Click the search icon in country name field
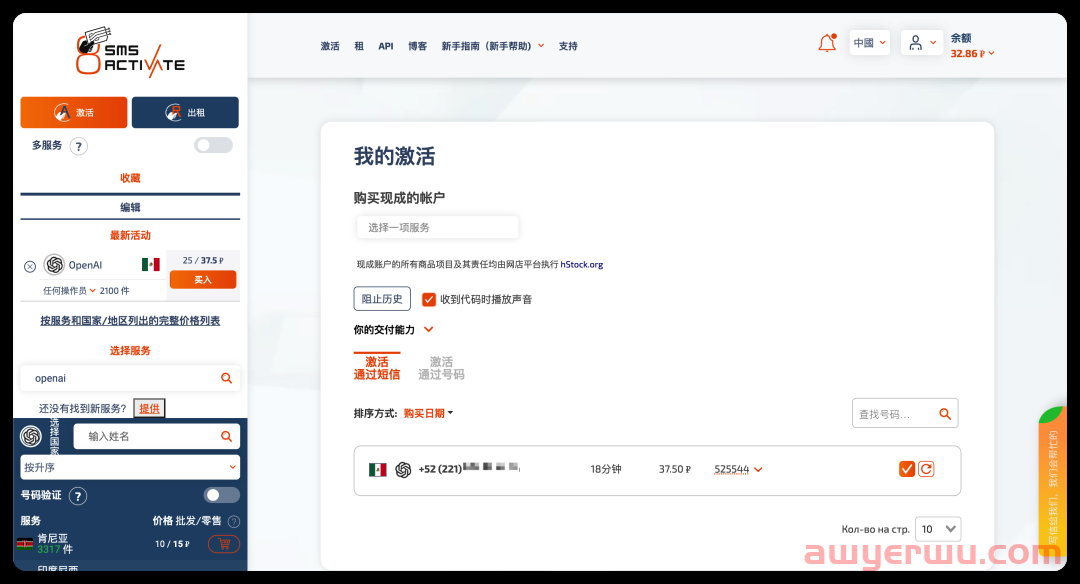1080x584 pixels. coord(226,436)
